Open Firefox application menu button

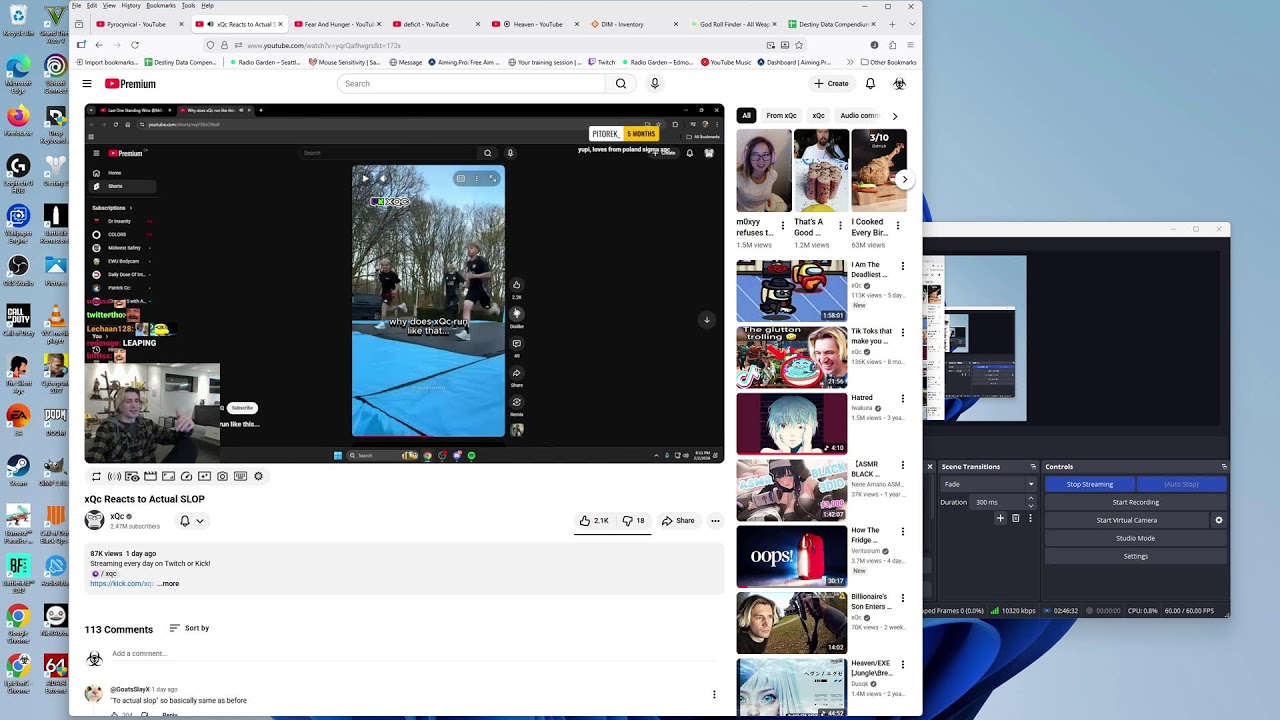coord(910,45)
